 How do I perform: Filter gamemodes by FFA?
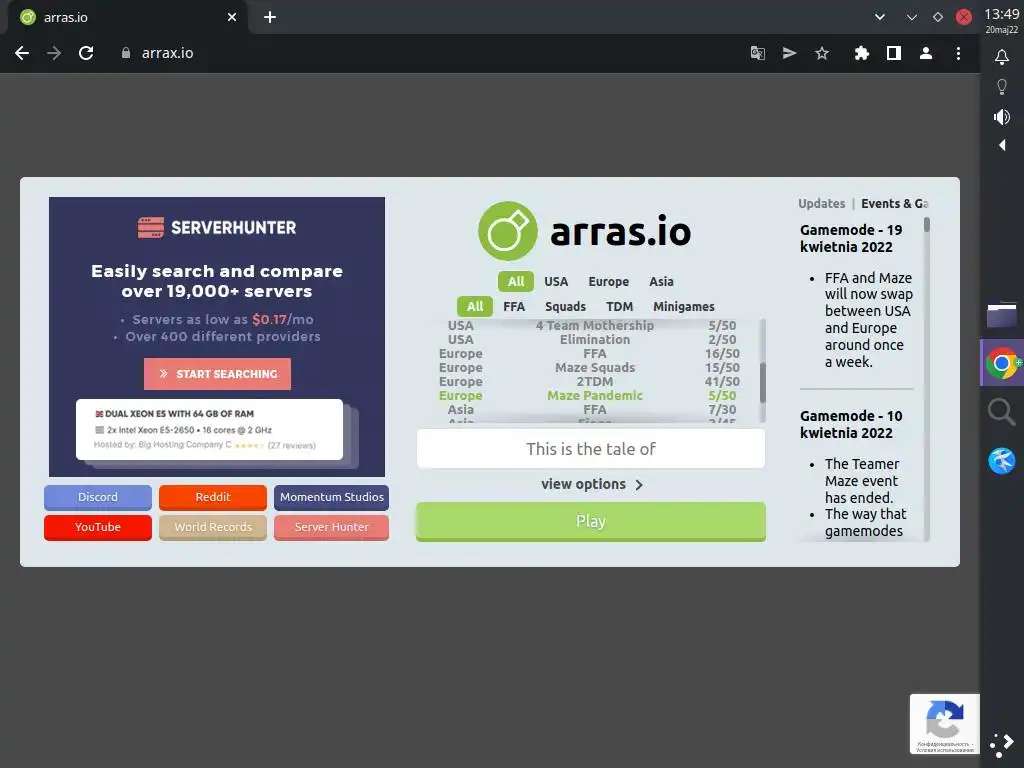click(x=514, y=306)
